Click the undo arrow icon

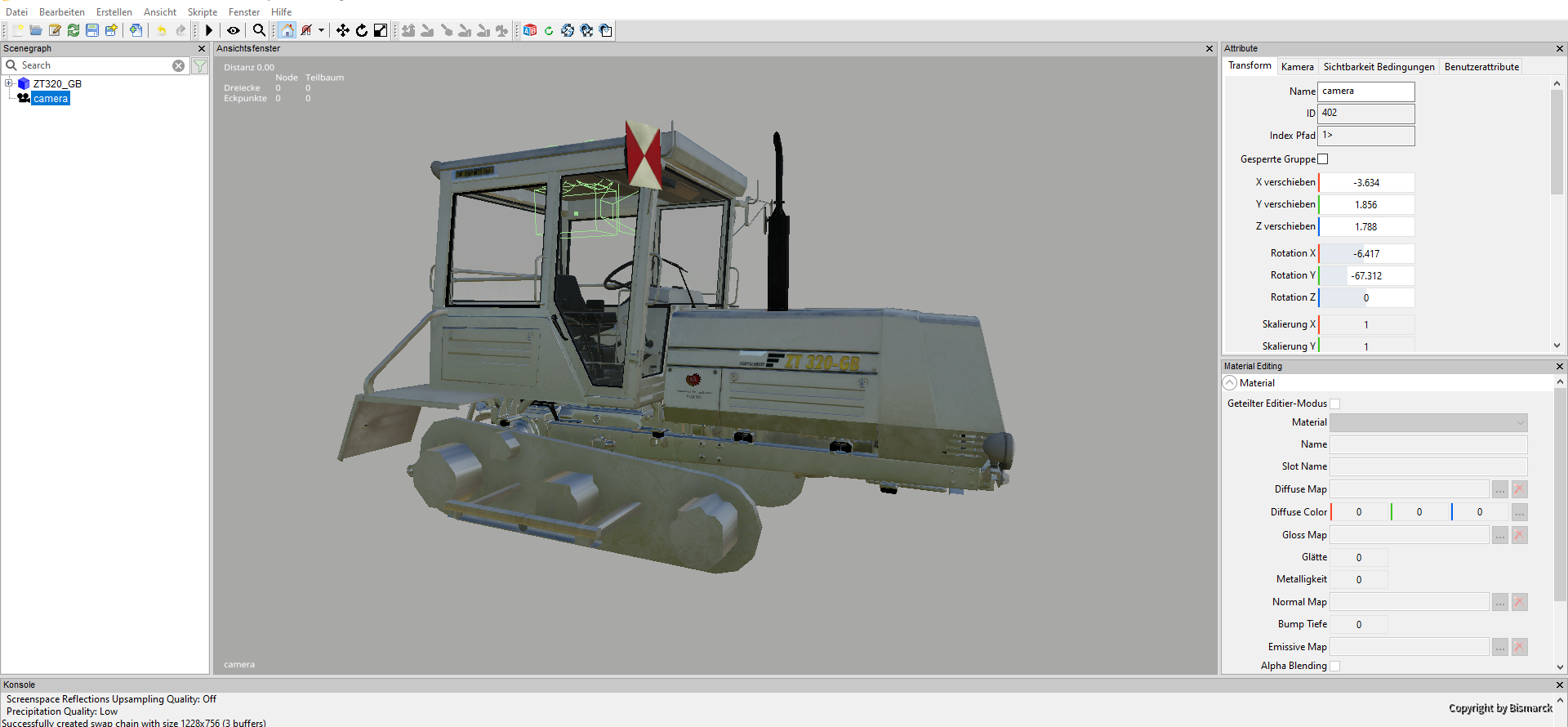tap(162, 30)
